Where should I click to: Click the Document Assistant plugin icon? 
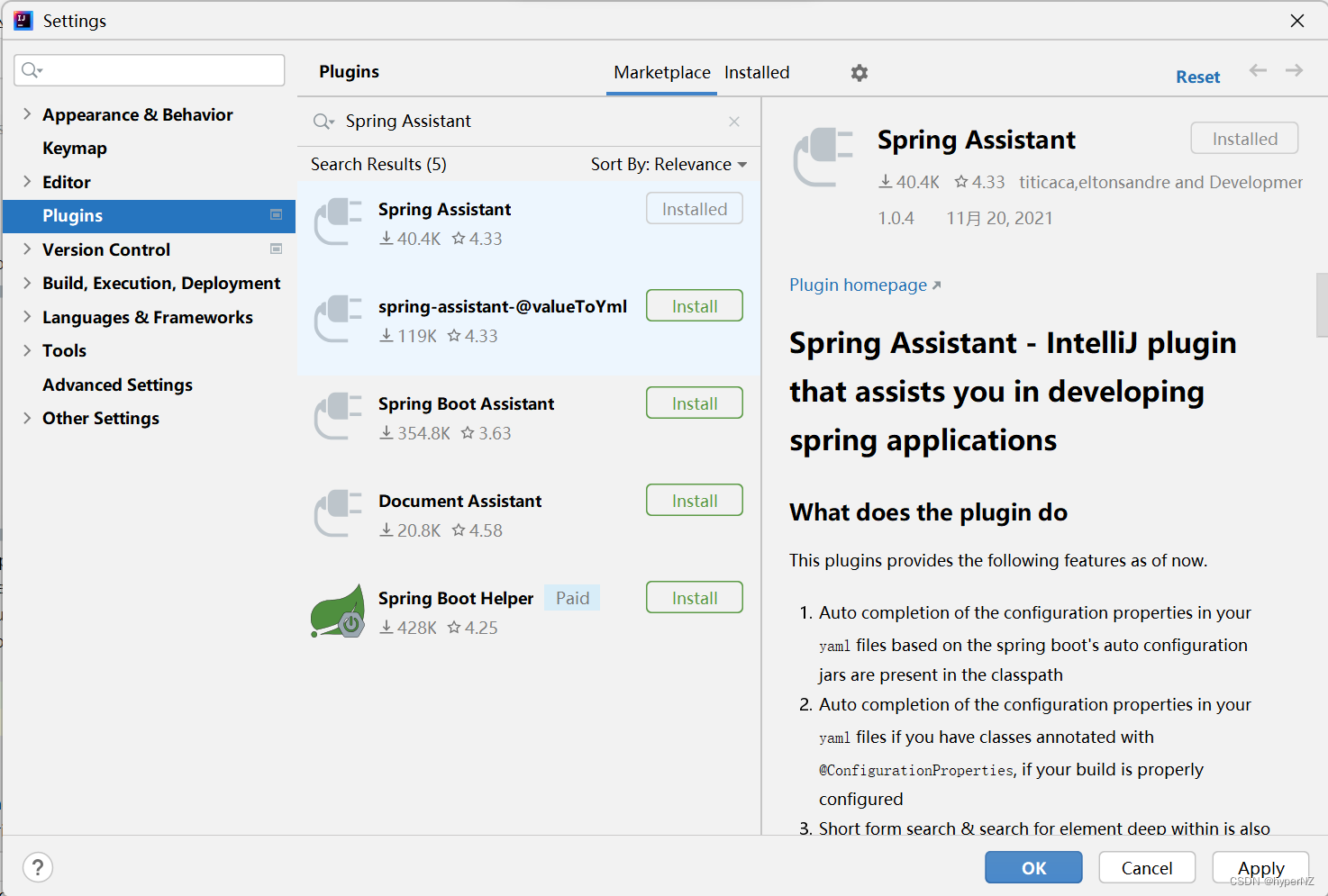pyautogui.click(x=338, y=513)
